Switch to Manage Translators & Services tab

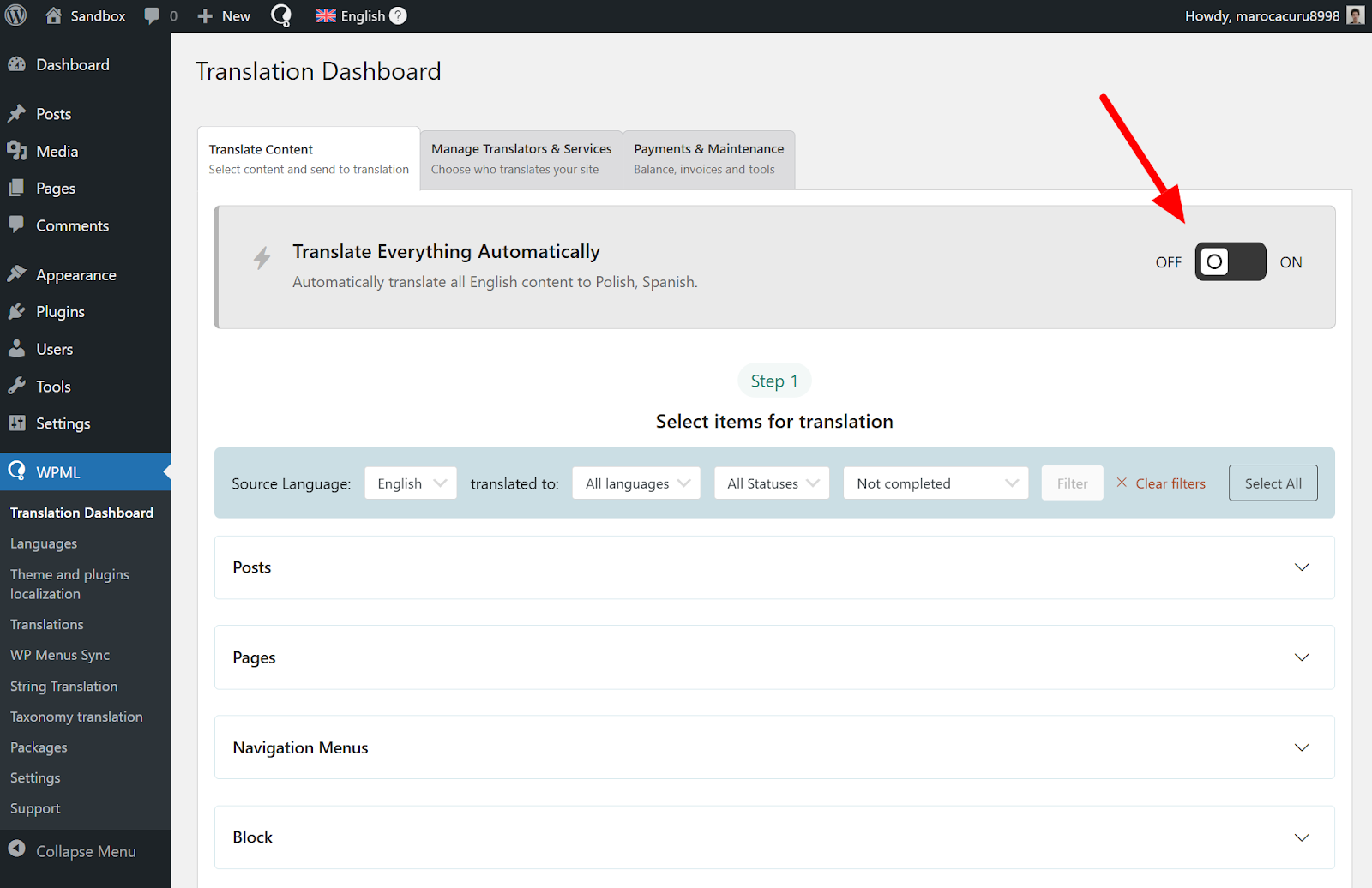[x=521, y=159]
